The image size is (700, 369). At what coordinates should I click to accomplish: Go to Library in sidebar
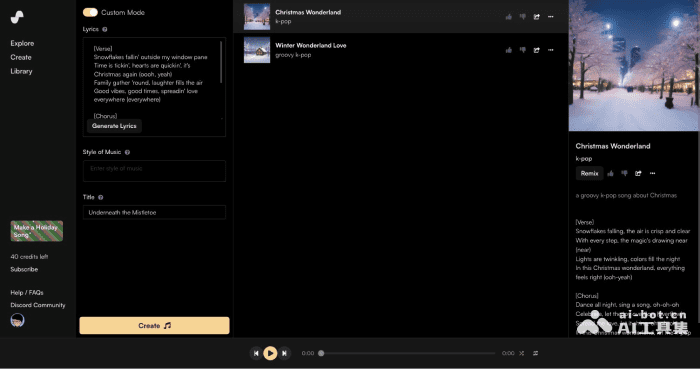pyautogui.click(x=21, y=71)
